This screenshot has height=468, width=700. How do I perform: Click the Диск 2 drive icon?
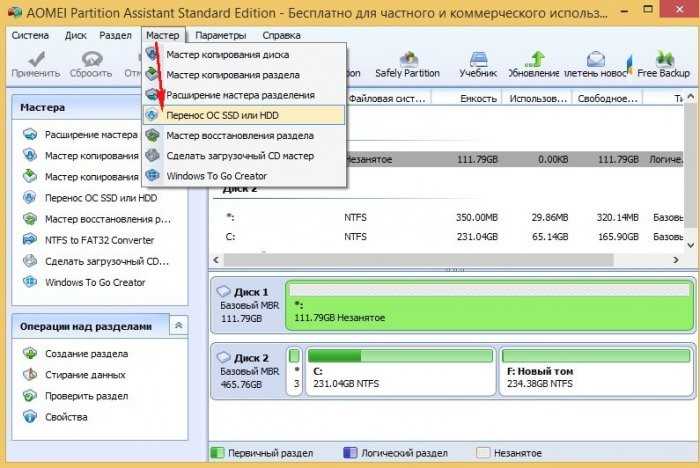[x=223, y=357]
